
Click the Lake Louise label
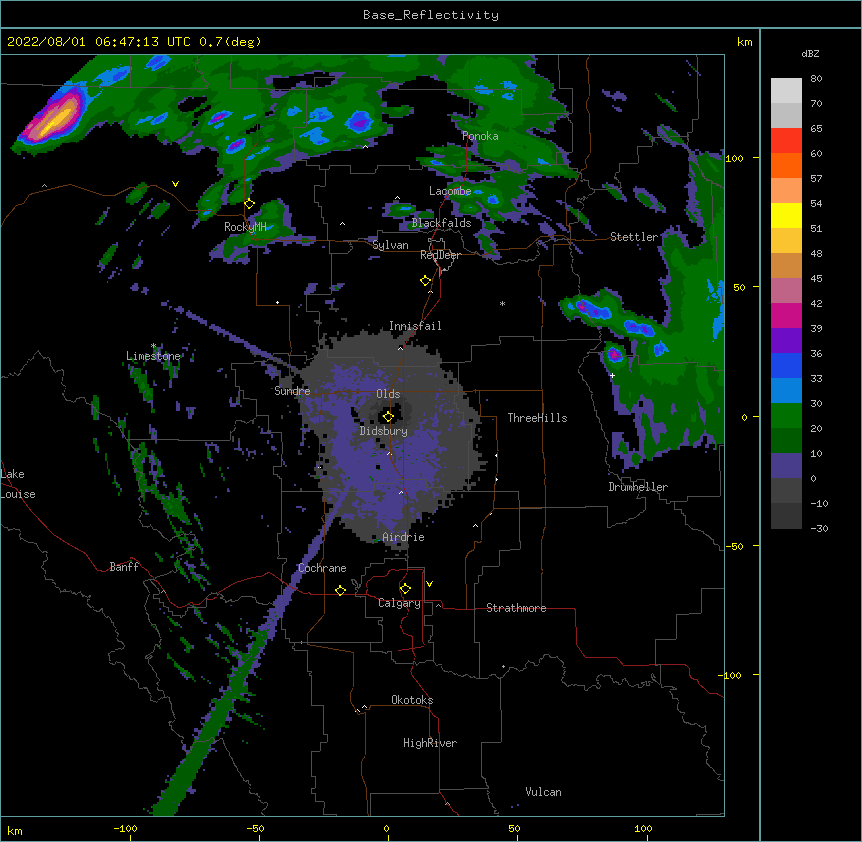pos(18,484)
